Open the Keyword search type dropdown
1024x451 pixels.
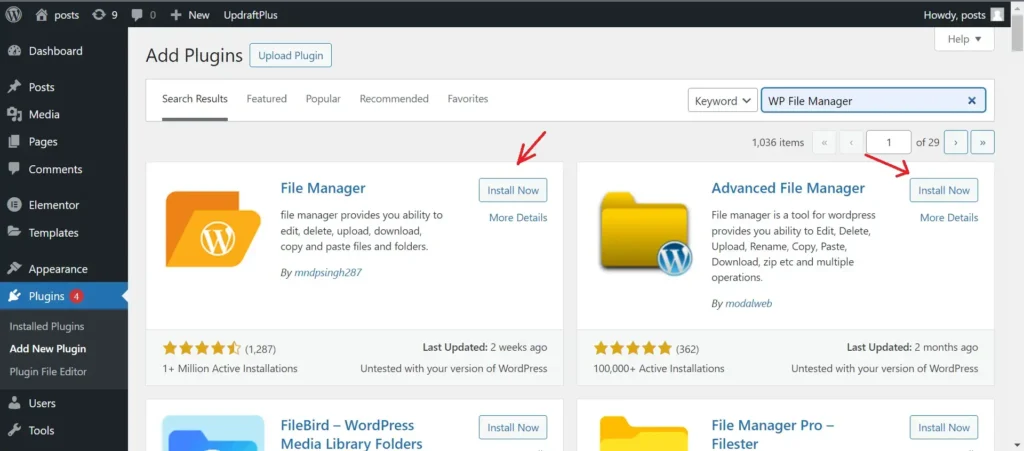(x=722, y=101)
